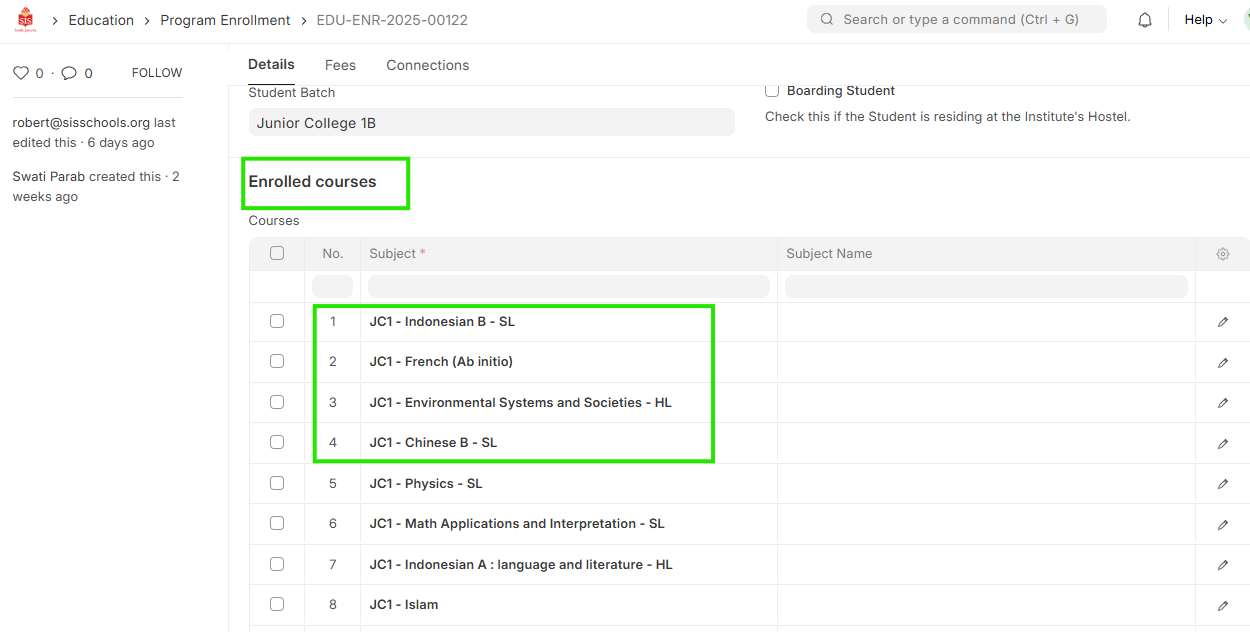Click edit pencil for Chinese B - SL
Viewport: 1250px width, 632px height.
[x=1222, y=443]
